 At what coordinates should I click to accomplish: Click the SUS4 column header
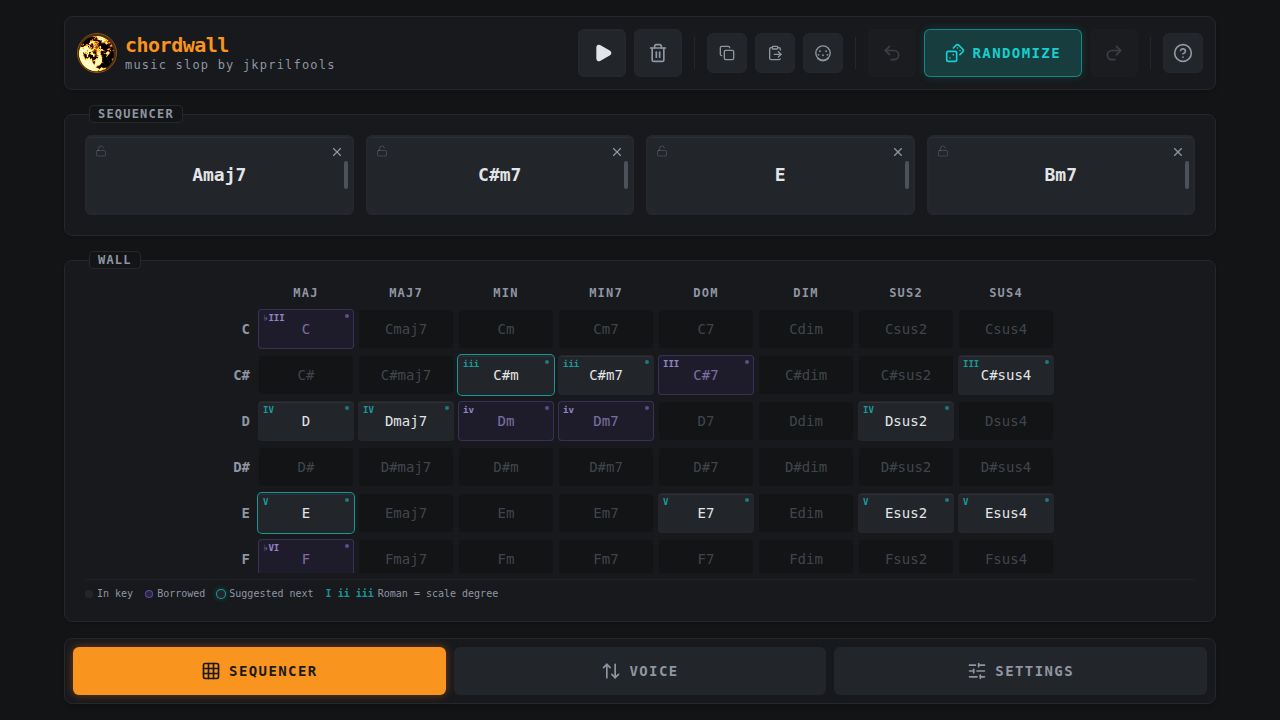(x=1006, y=293)
